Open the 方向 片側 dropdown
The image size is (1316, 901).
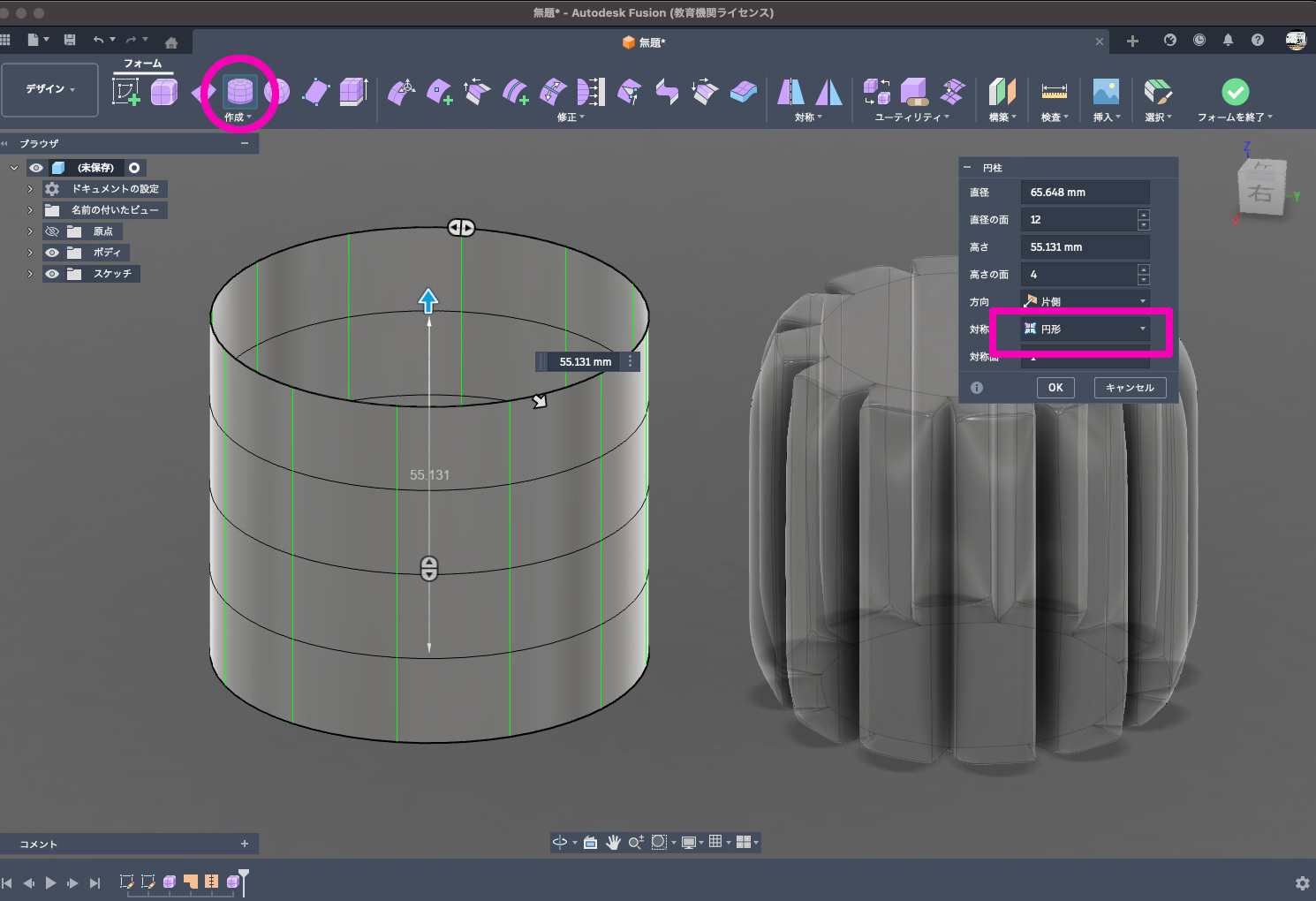click(x=1085, y=301)
